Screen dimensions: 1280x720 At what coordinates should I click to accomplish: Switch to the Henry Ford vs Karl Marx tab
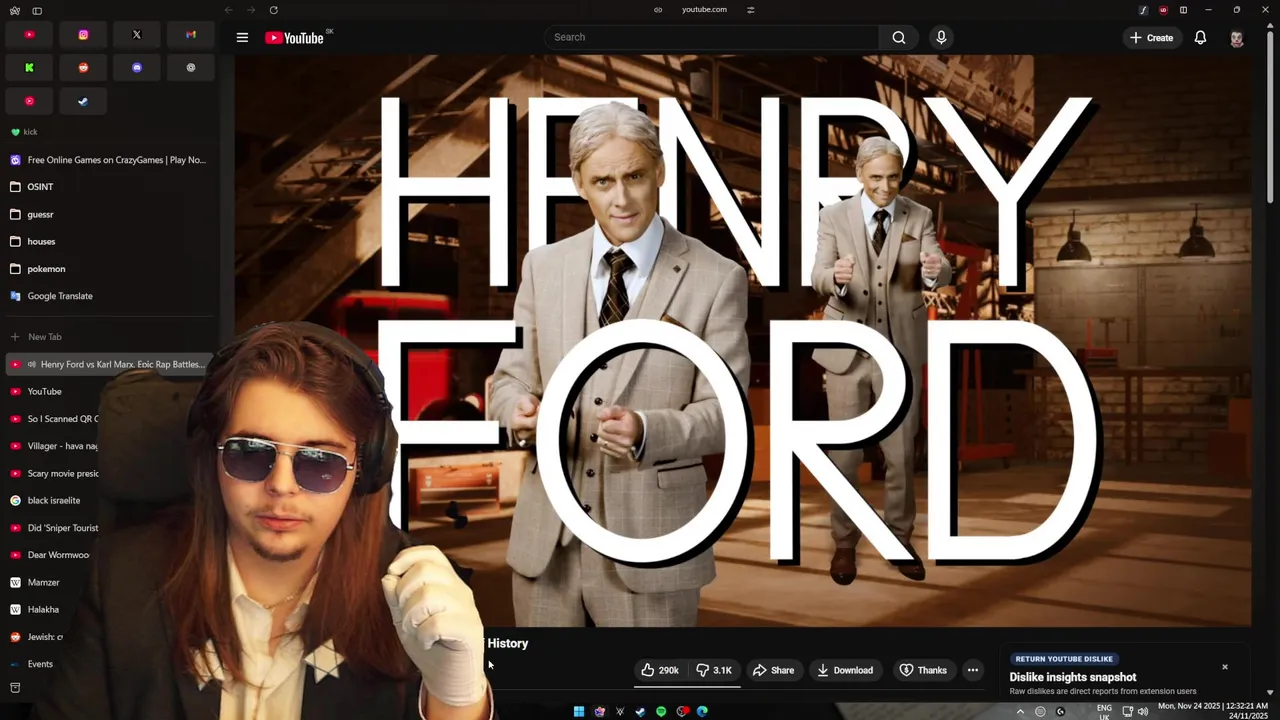(x=108, y=364)
